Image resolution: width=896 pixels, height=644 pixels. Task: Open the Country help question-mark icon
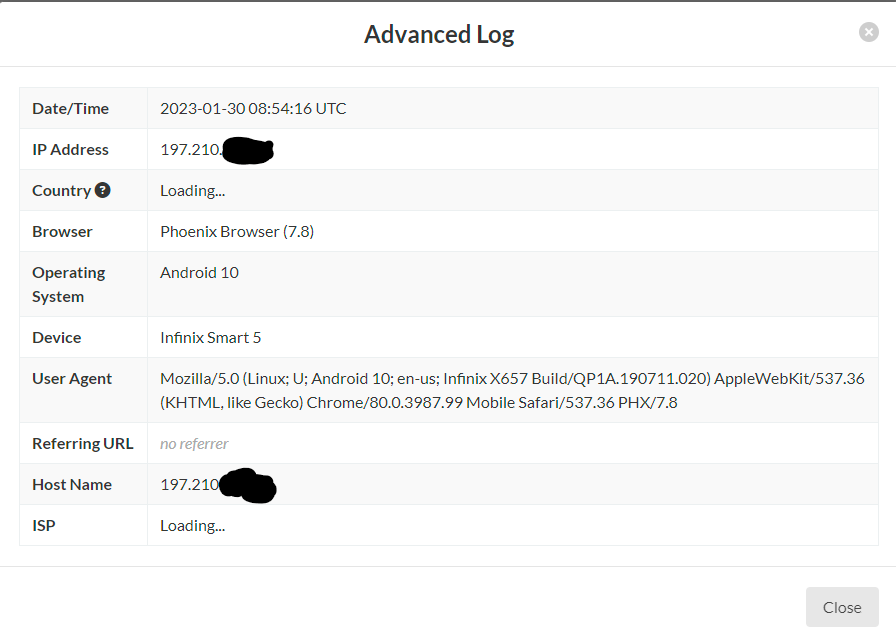coord(102,190)
